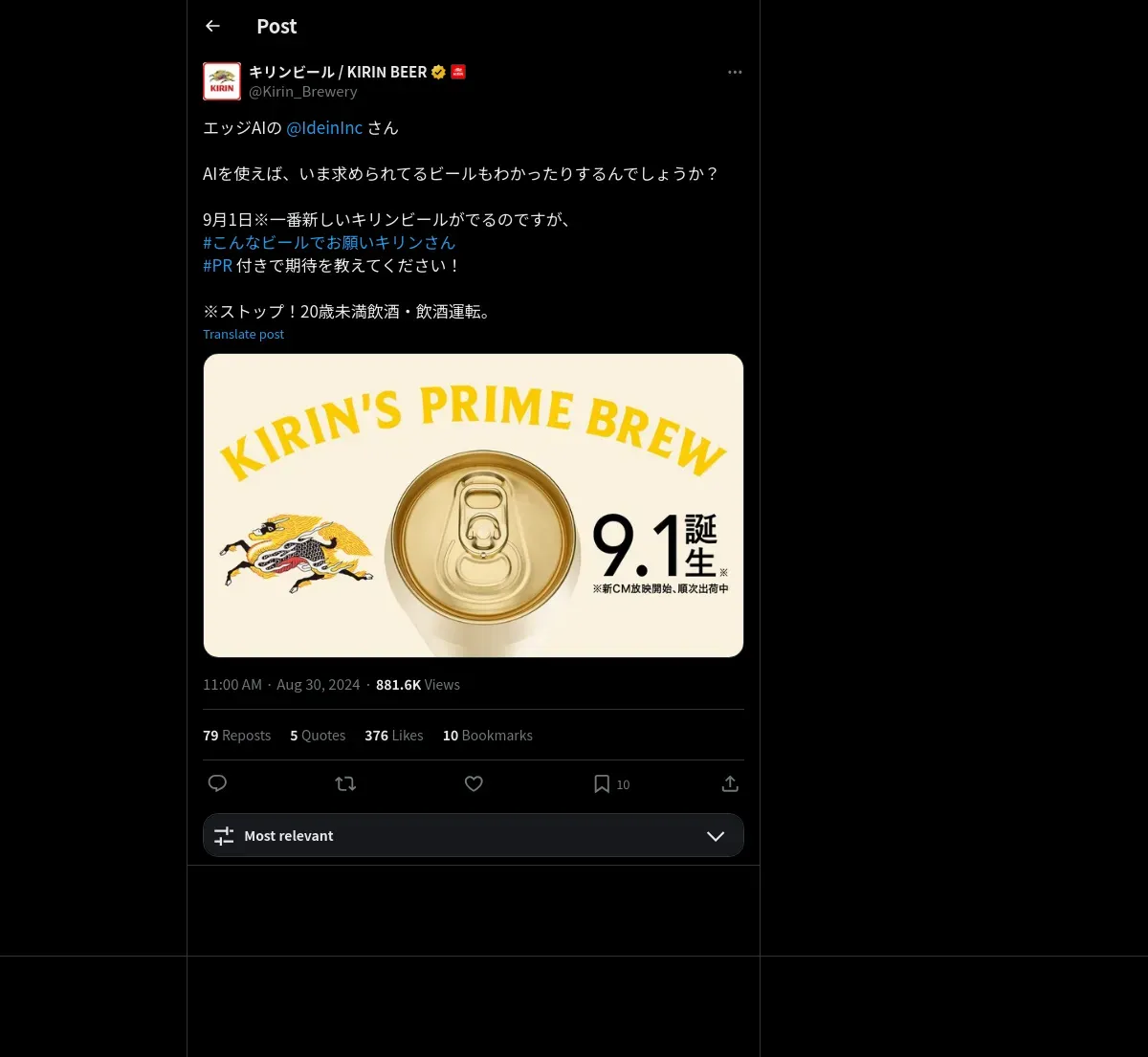Open the @Kirin_Brewery handle

(x=302, y=92)
